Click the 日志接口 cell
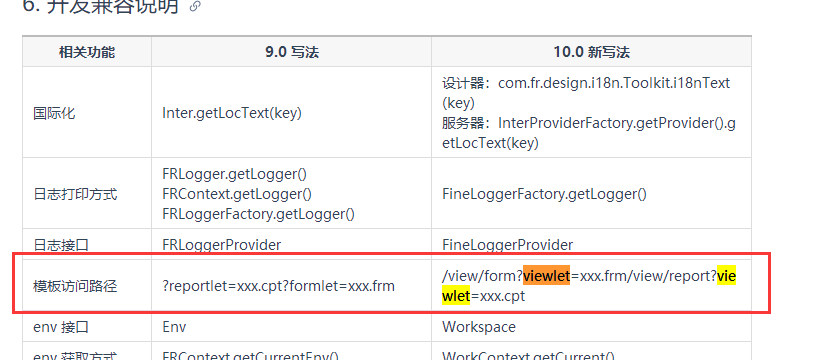This screenshot has width=818, height=360. [x=87, y=245]
